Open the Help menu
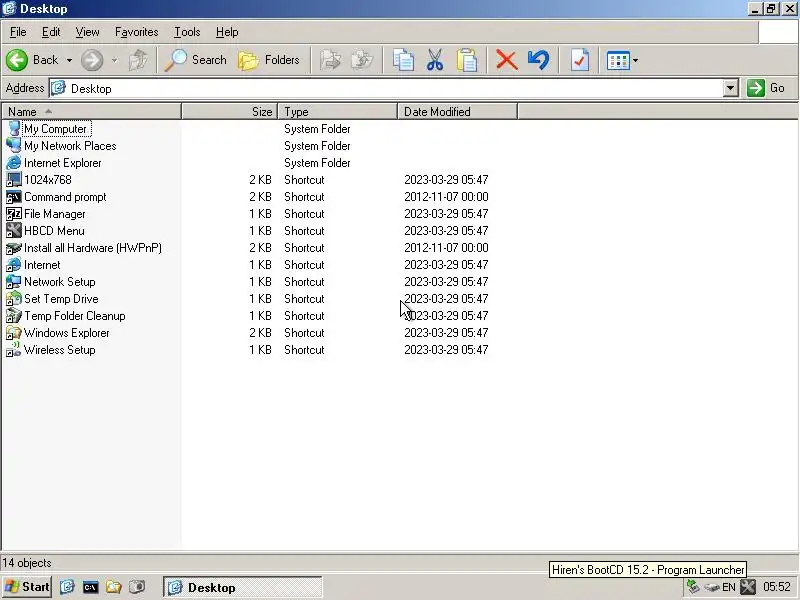Image resolution: width=800 pixels, height=600 pixels. pyautogui.click(x=227, y=32)
